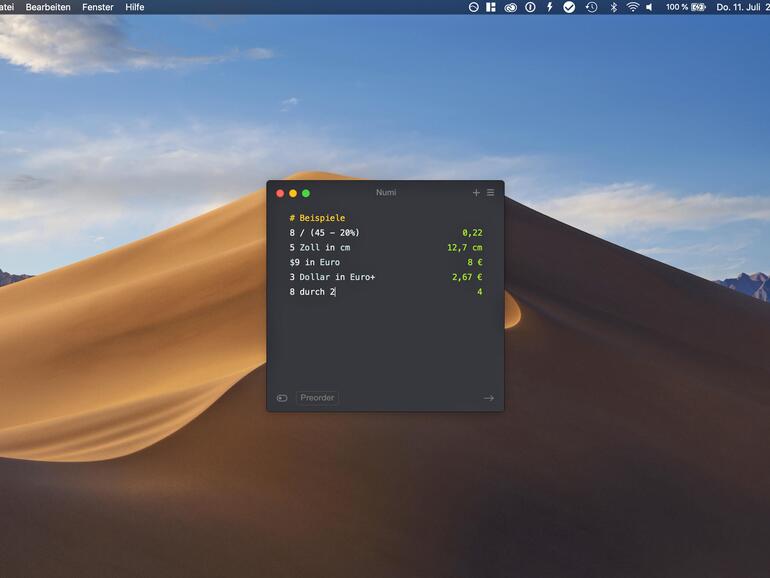Open the Hilfe menu
The width and height of the screenshot is (770, 578).
coord(135,7)
